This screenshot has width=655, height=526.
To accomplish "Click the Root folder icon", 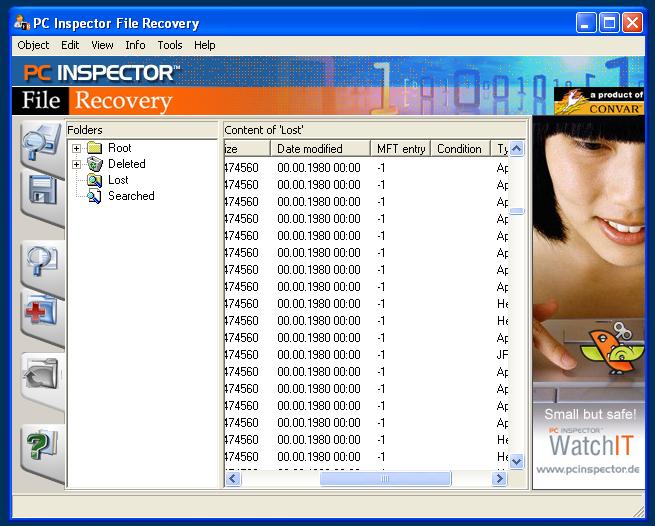I will (x=95, y=148).
